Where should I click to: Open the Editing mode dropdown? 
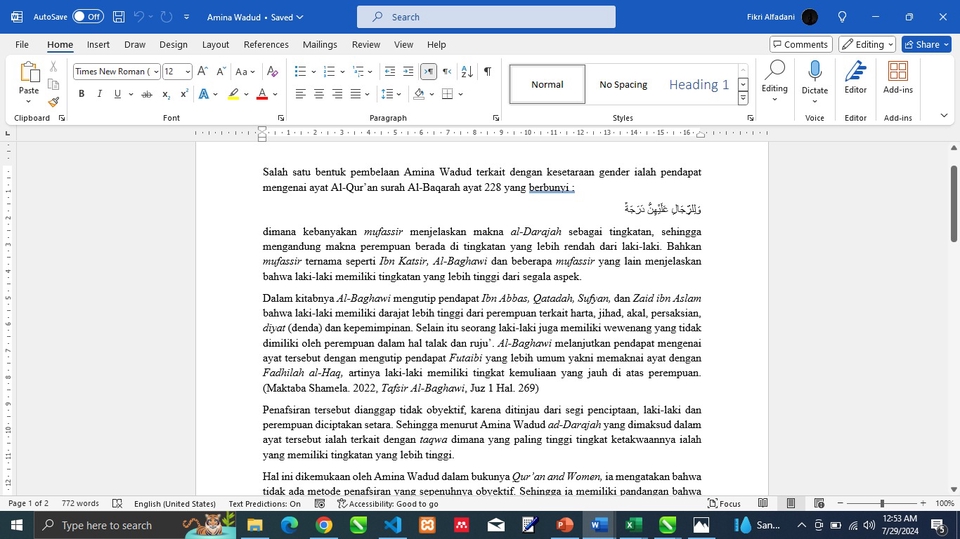coord(867,45)
